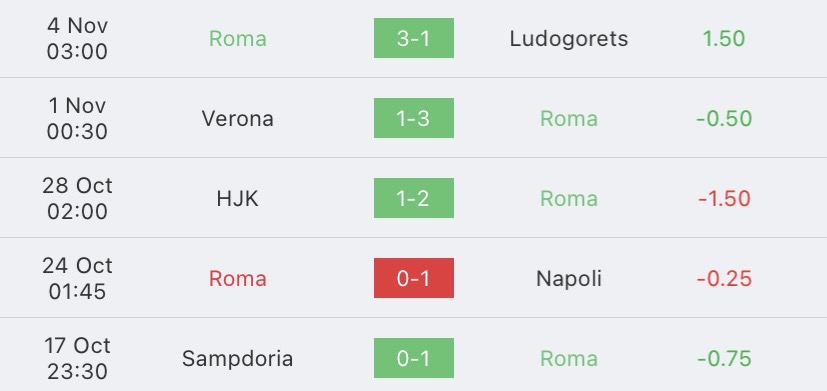Click the -0.75 handicap value

724,359
